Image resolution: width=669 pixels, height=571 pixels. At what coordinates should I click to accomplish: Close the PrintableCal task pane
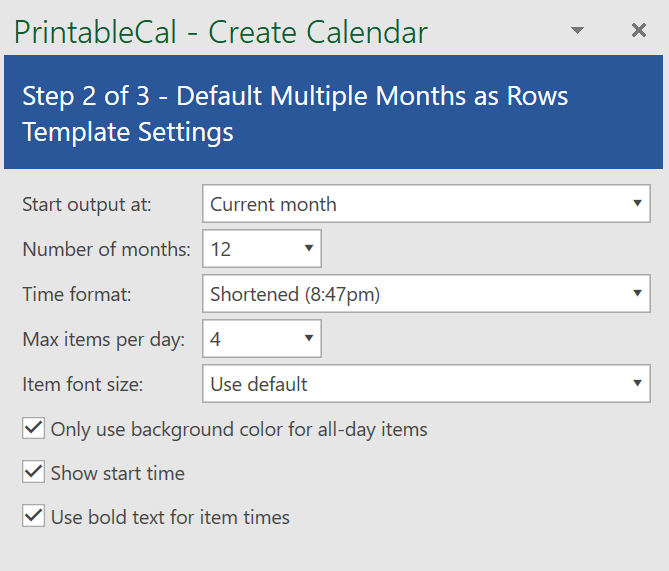click(x=639, y=30)
